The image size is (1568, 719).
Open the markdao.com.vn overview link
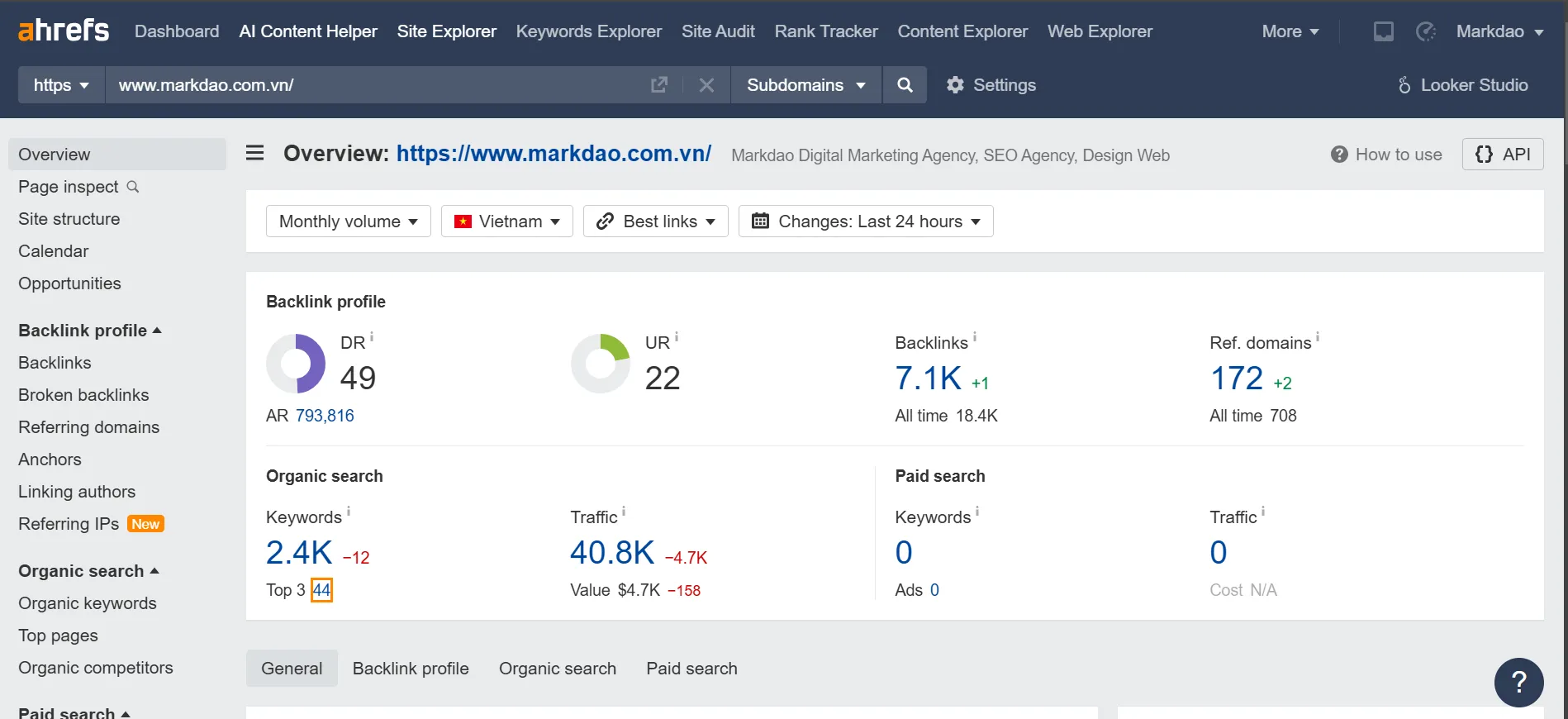[x=554, y=154]
